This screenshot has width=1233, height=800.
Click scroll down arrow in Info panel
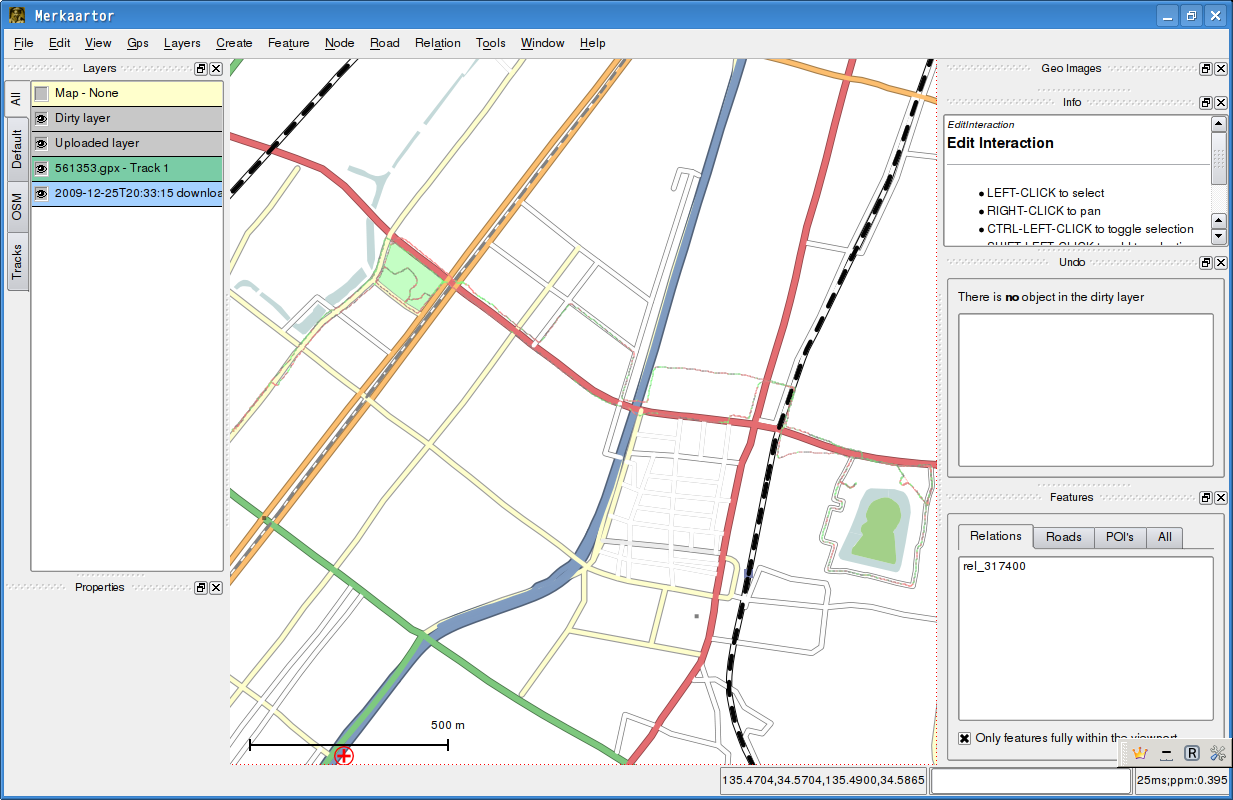[x=1218, y=237]
